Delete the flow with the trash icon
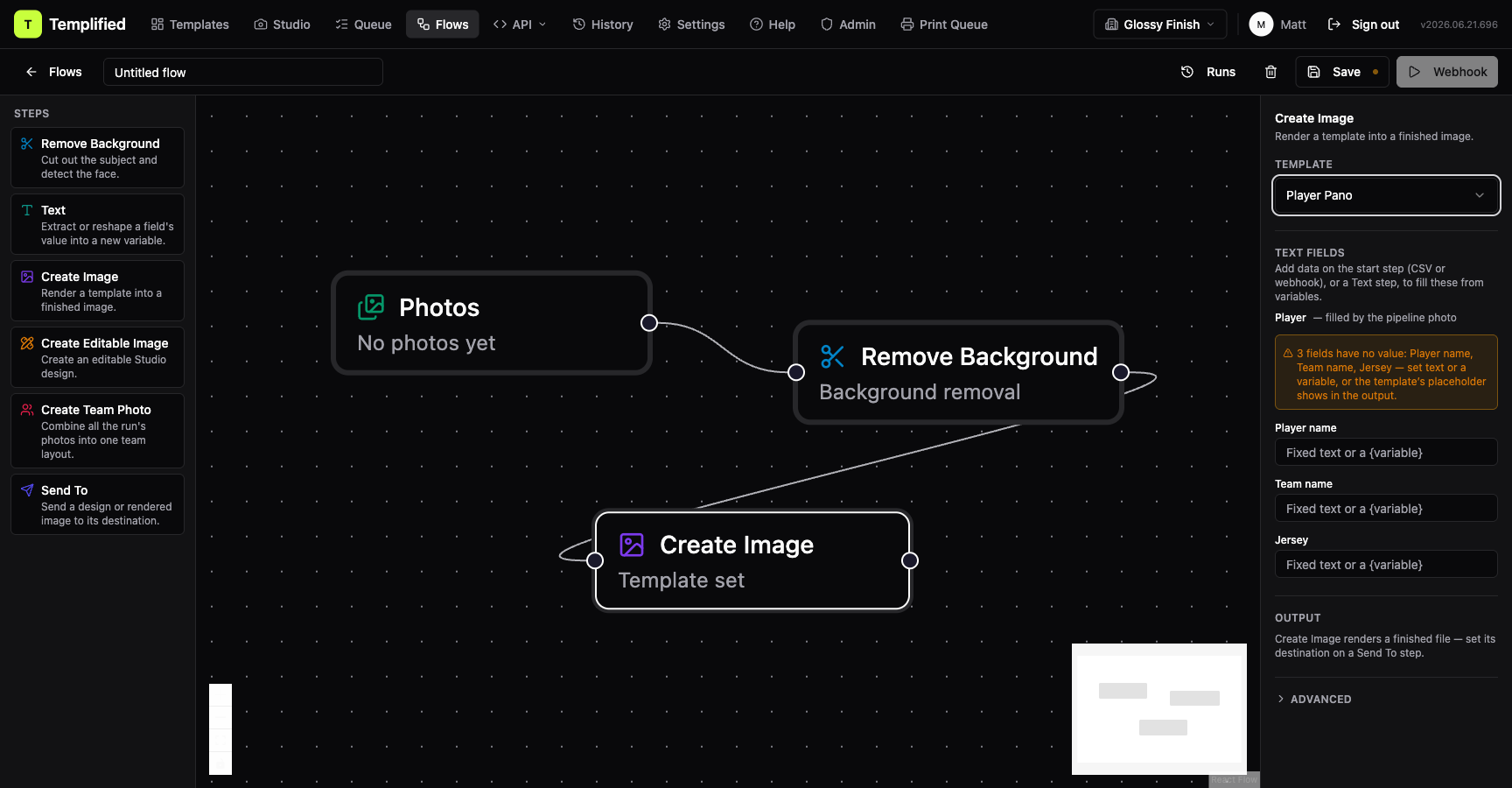Viewport: 1512px width, 788px height. point(1270,72)
